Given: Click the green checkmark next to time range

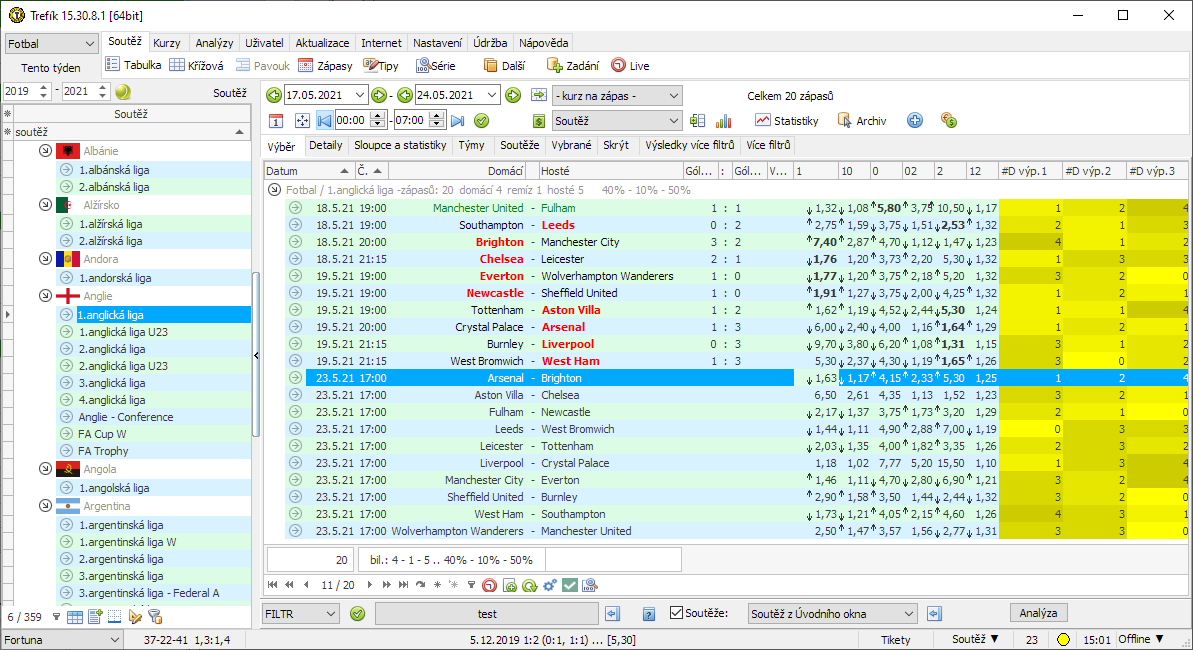Looking at the screenshot, I should pos(481,120).
